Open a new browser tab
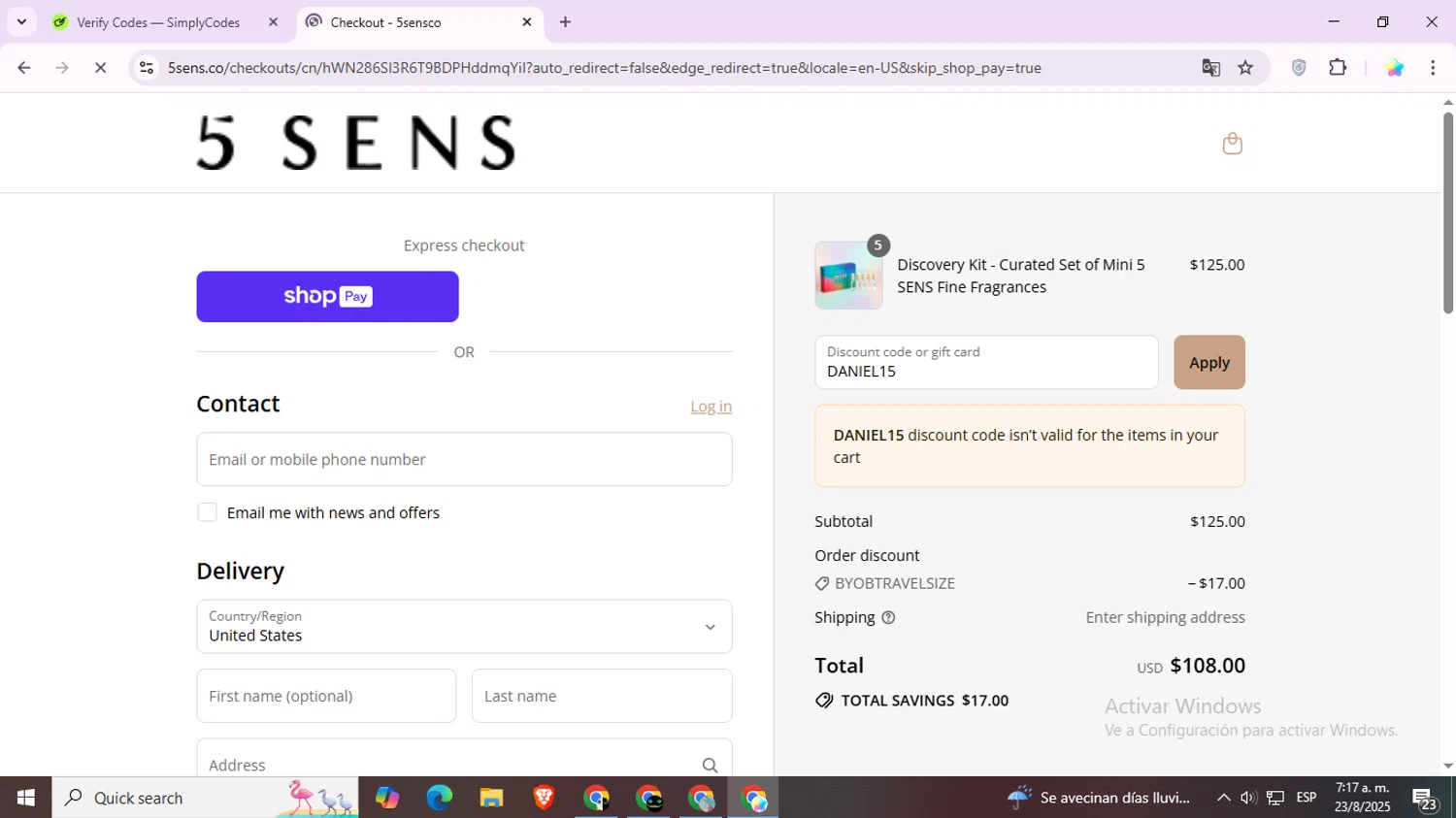The width and height of the screenshot is (1456, 818). (x=565, y=21)
